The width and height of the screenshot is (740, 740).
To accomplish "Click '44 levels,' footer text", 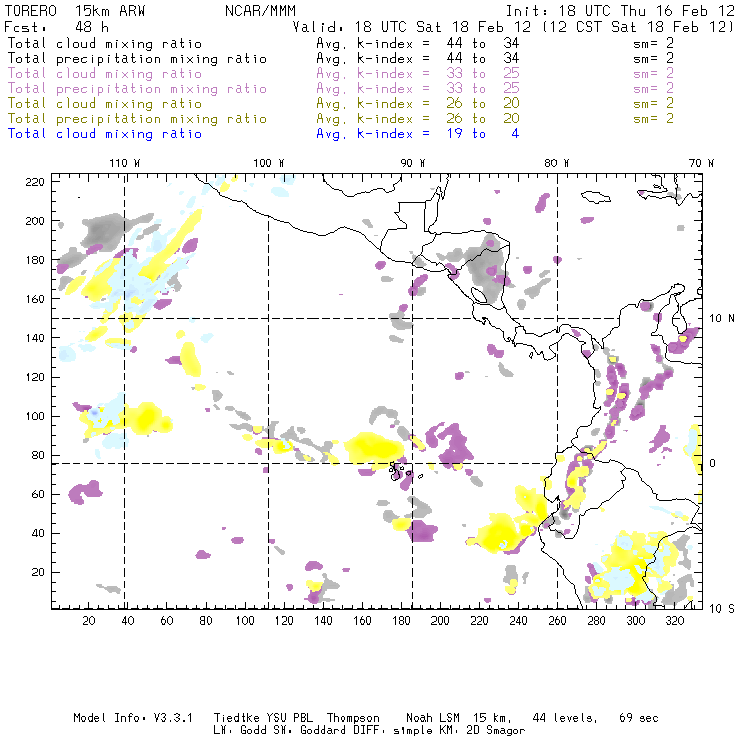I will click(x=565, y=719).
